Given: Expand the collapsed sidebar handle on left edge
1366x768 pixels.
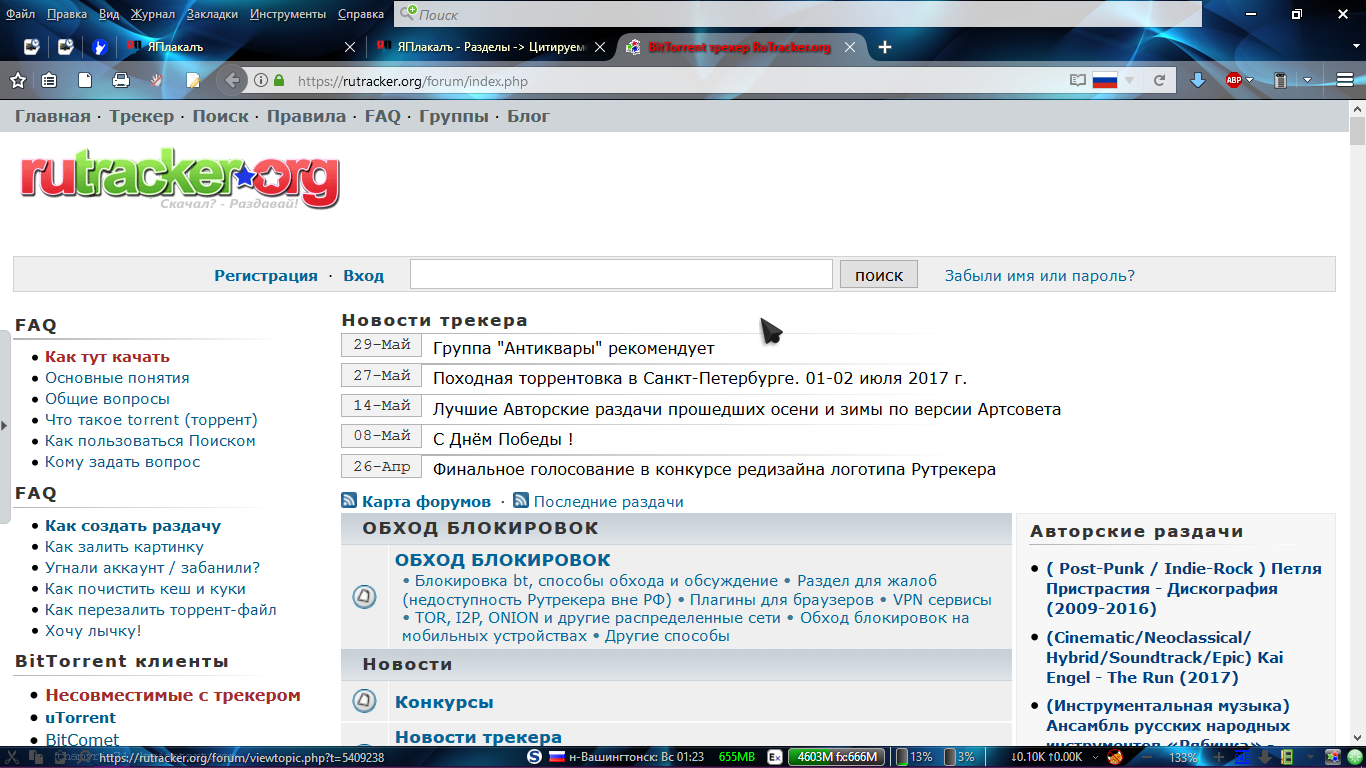Looking at the screenshot, I should 5,425.
